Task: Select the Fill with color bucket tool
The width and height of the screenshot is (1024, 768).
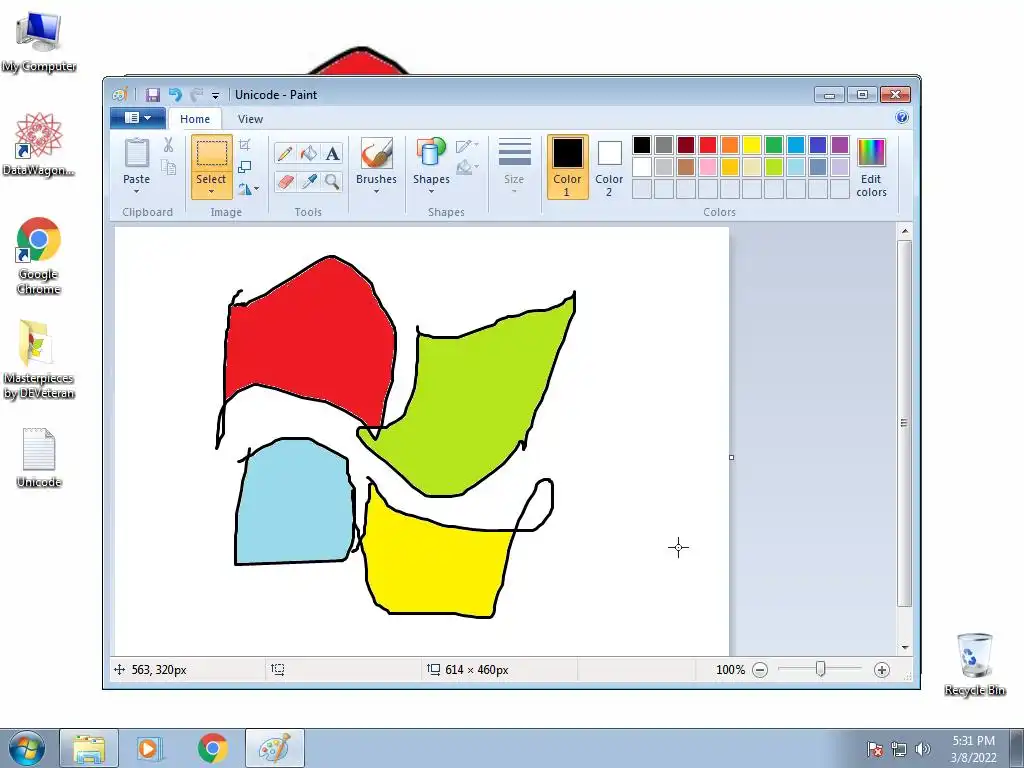Action: point(309,153)
